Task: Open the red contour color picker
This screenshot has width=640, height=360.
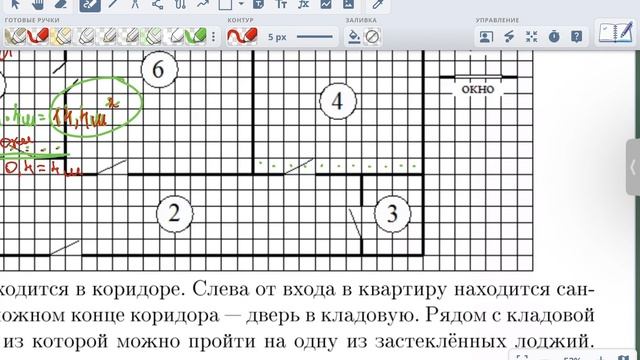Action: (x=242, y=36)
